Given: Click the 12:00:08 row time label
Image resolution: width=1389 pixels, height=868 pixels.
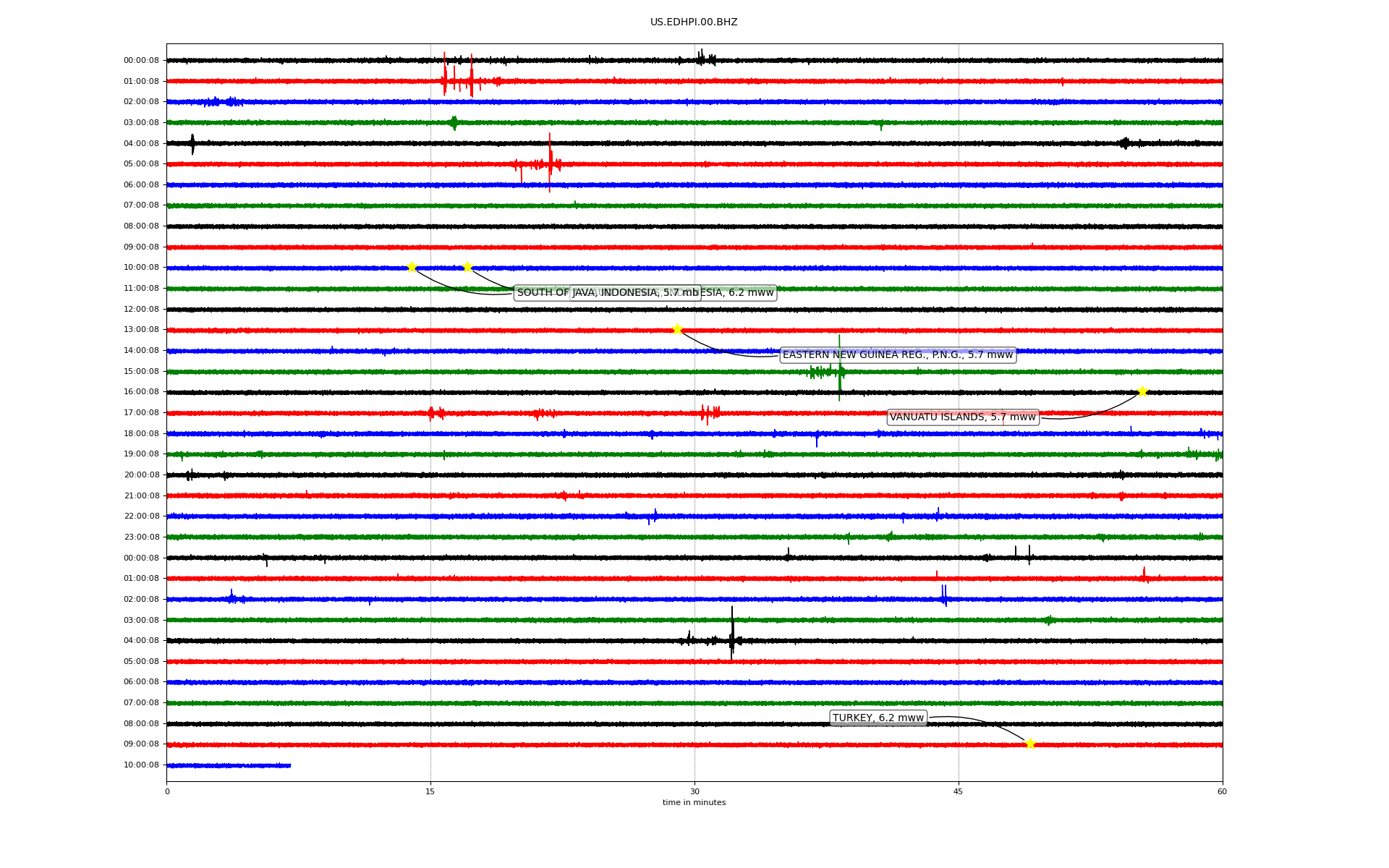Looking at the screenshot, I should point(141,310).
